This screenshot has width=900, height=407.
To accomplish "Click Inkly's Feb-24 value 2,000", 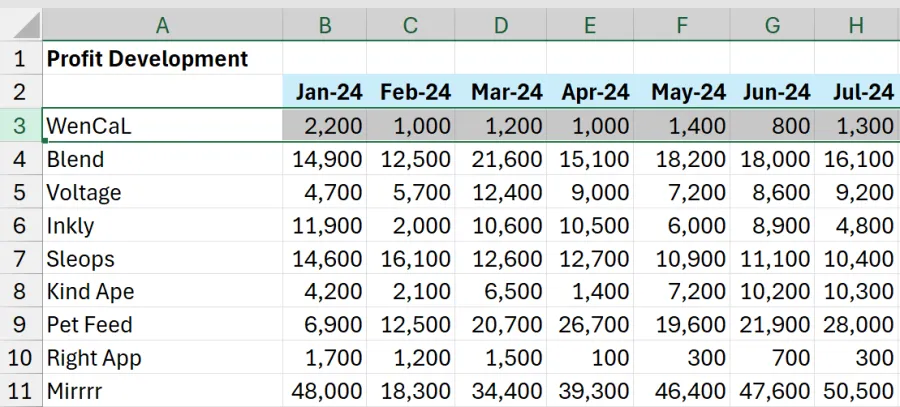I will pyautogui.click(x=410, y=225).
